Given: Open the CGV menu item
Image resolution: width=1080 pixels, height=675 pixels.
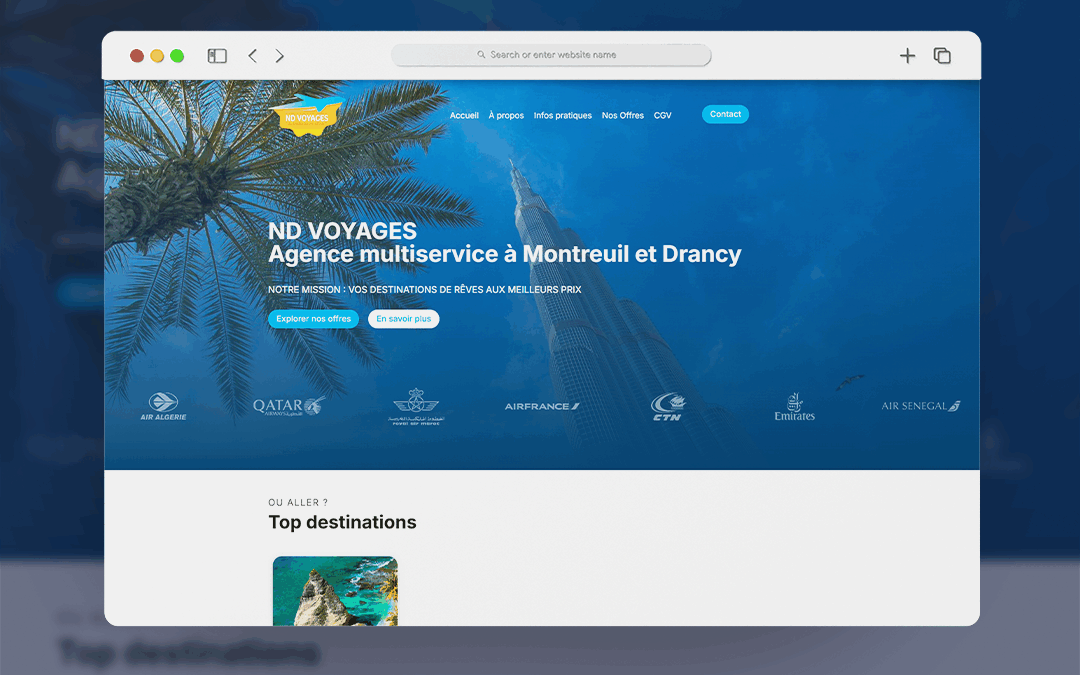Looking at the screenshot, I should (663, 115).
